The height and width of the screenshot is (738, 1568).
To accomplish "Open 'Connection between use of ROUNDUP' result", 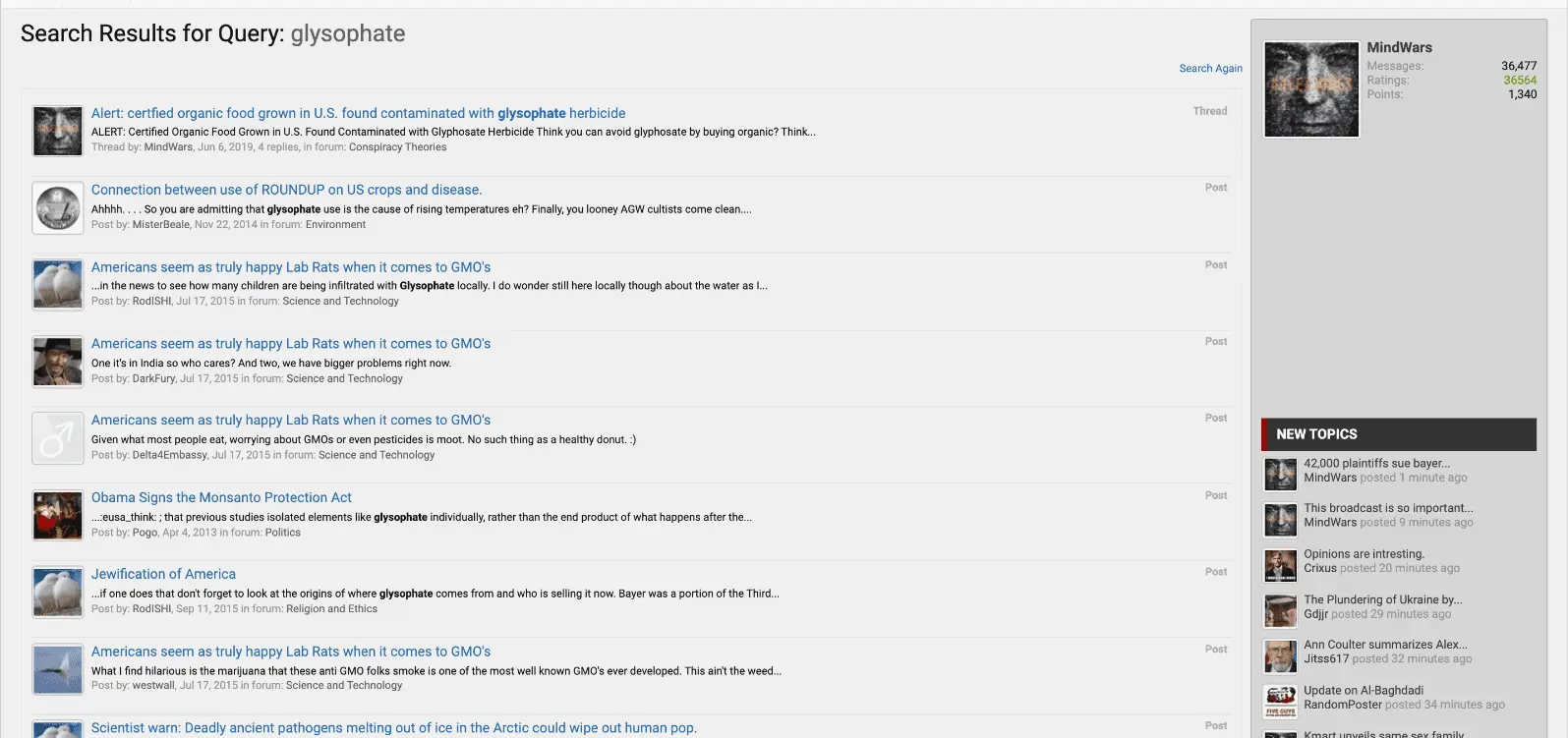I will (286, 190).
